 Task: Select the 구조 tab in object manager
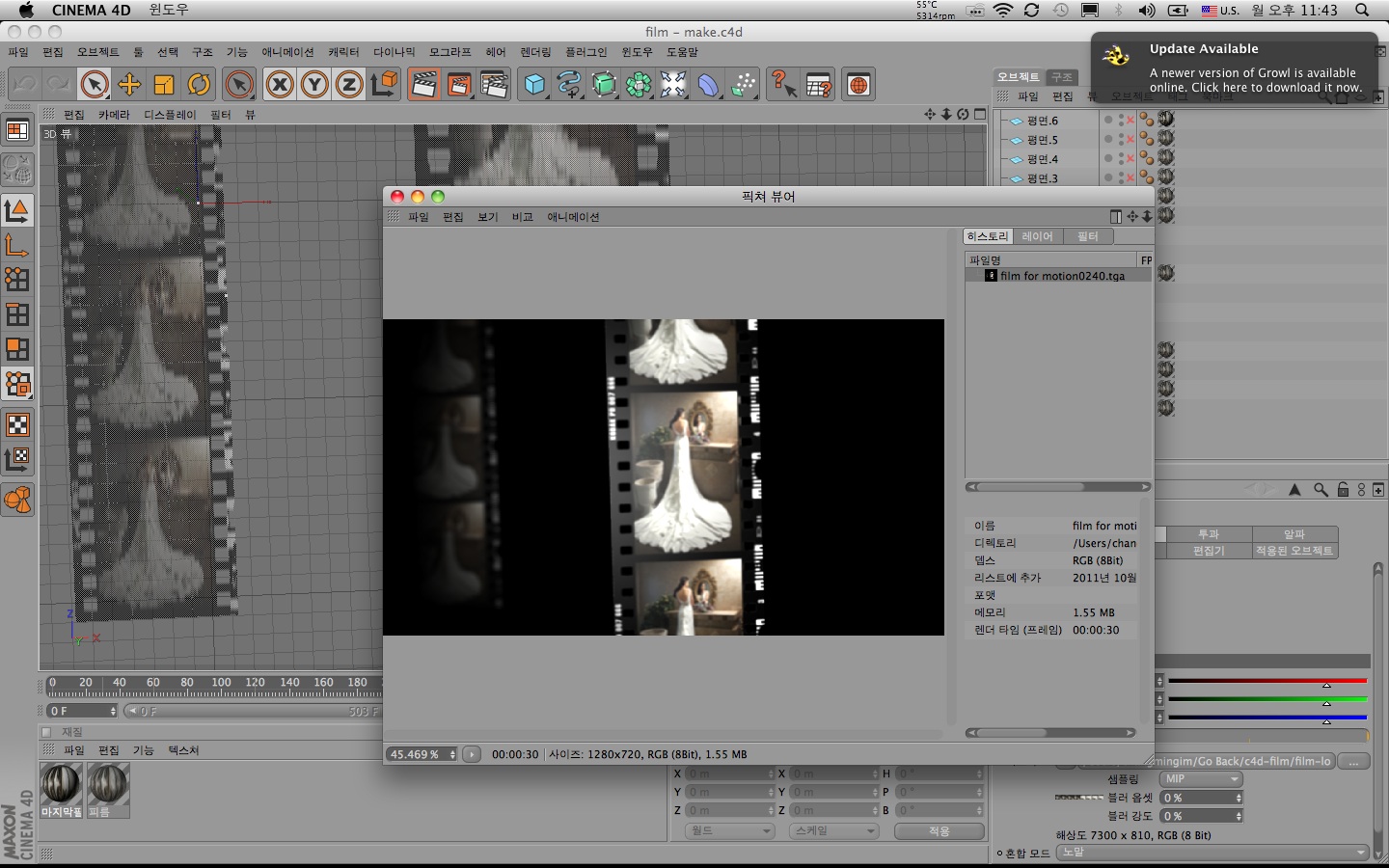tap(1062, 77)
